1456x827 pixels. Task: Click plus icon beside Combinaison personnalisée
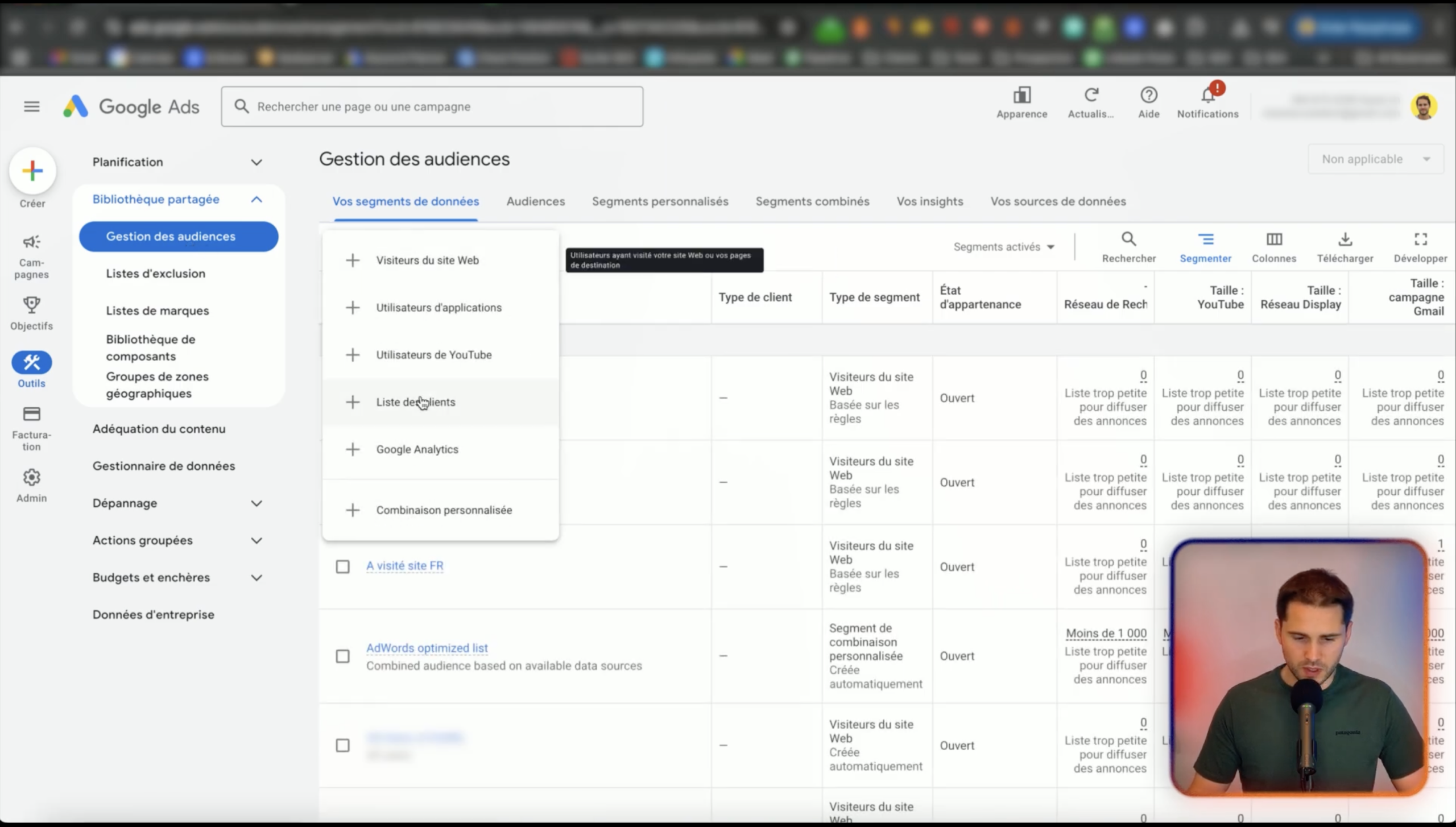[353, 510]
